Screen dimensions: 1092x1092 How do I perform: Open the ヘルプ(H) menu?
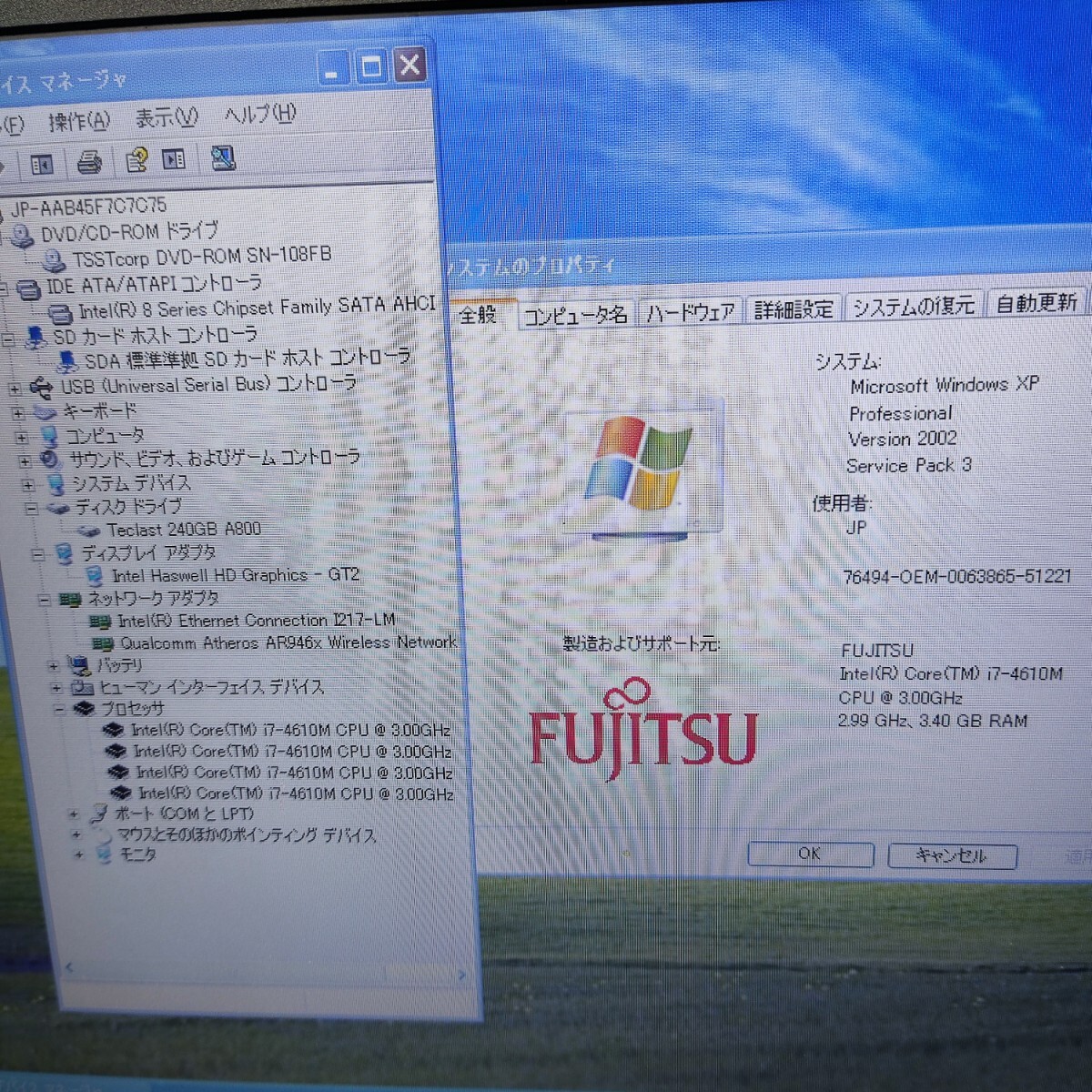pyautogui.click(x=260, y=115)
